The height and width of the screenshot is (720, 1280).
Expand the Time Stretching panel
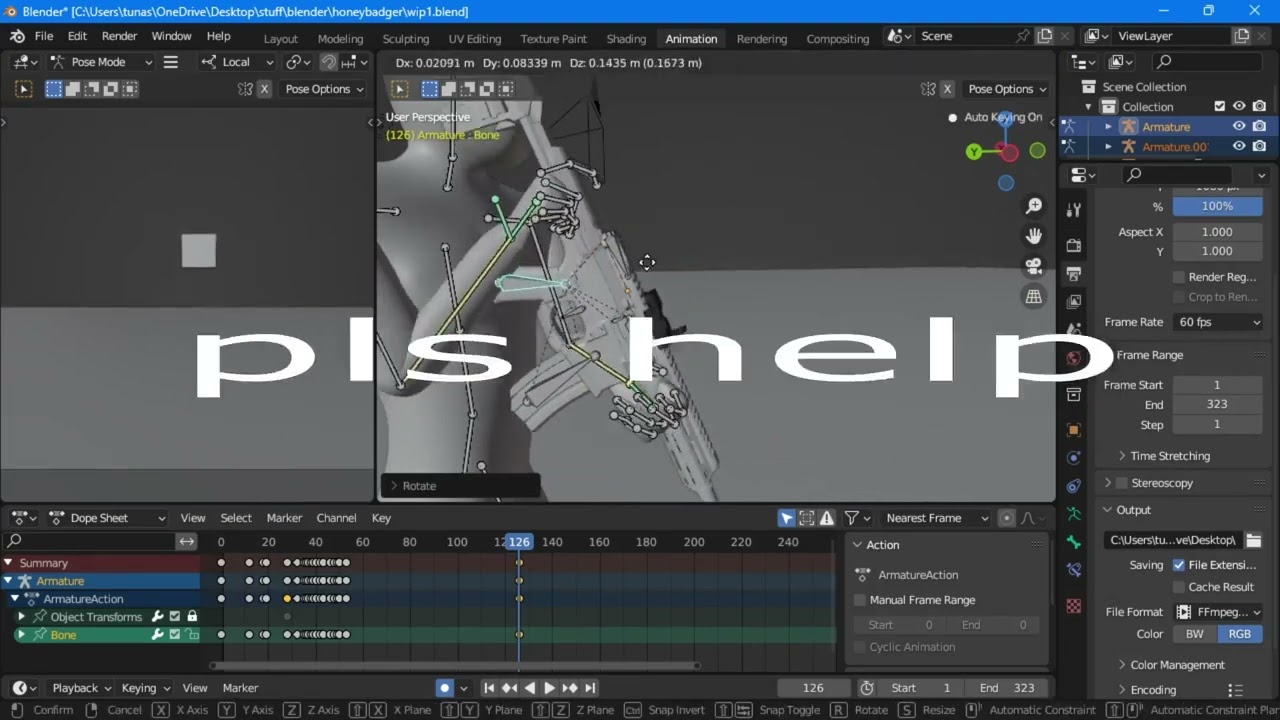[1163, 456]
